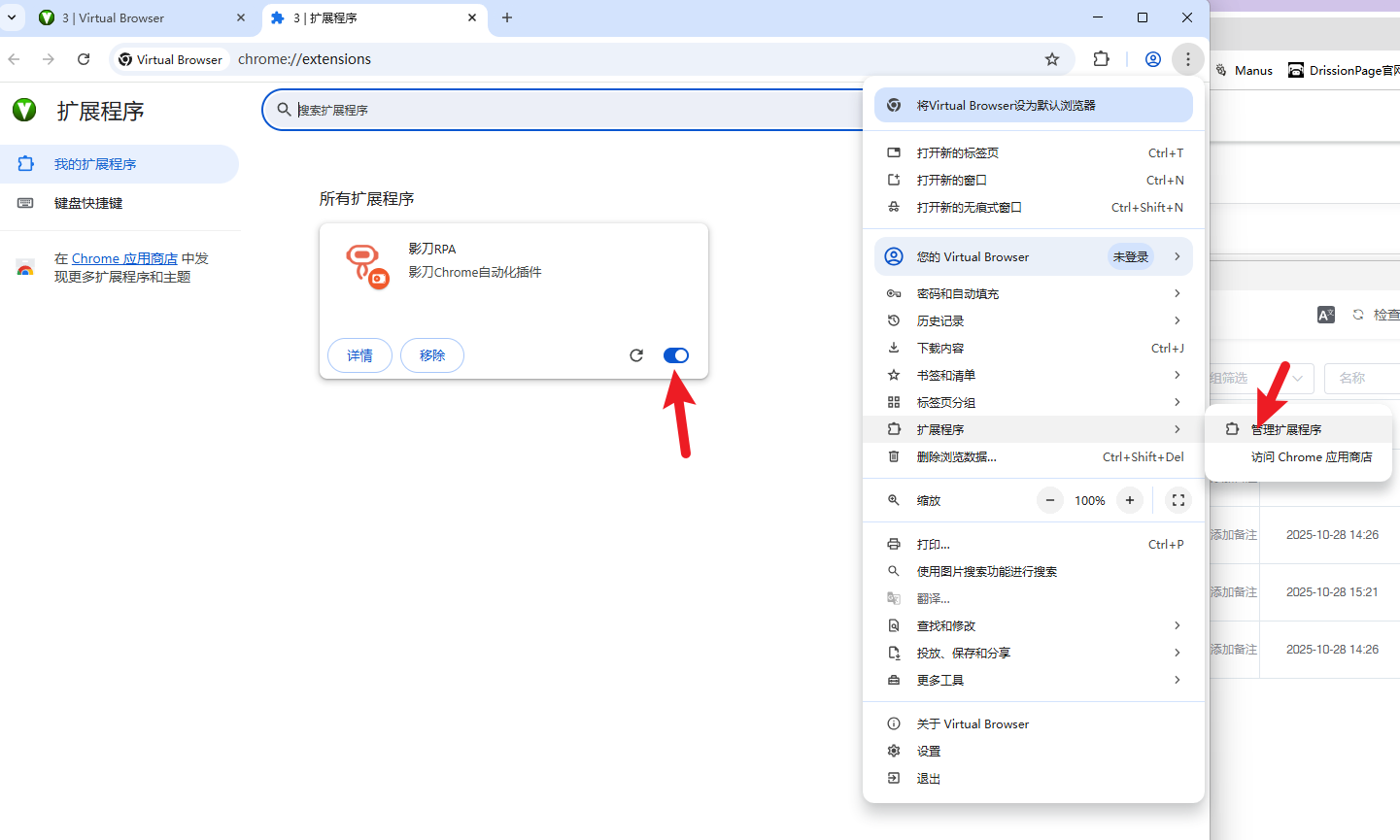Switch to the '3 | Virtual Browser' tab
Viewport: 1400px width, 840px height.
(x=144, y=17)
